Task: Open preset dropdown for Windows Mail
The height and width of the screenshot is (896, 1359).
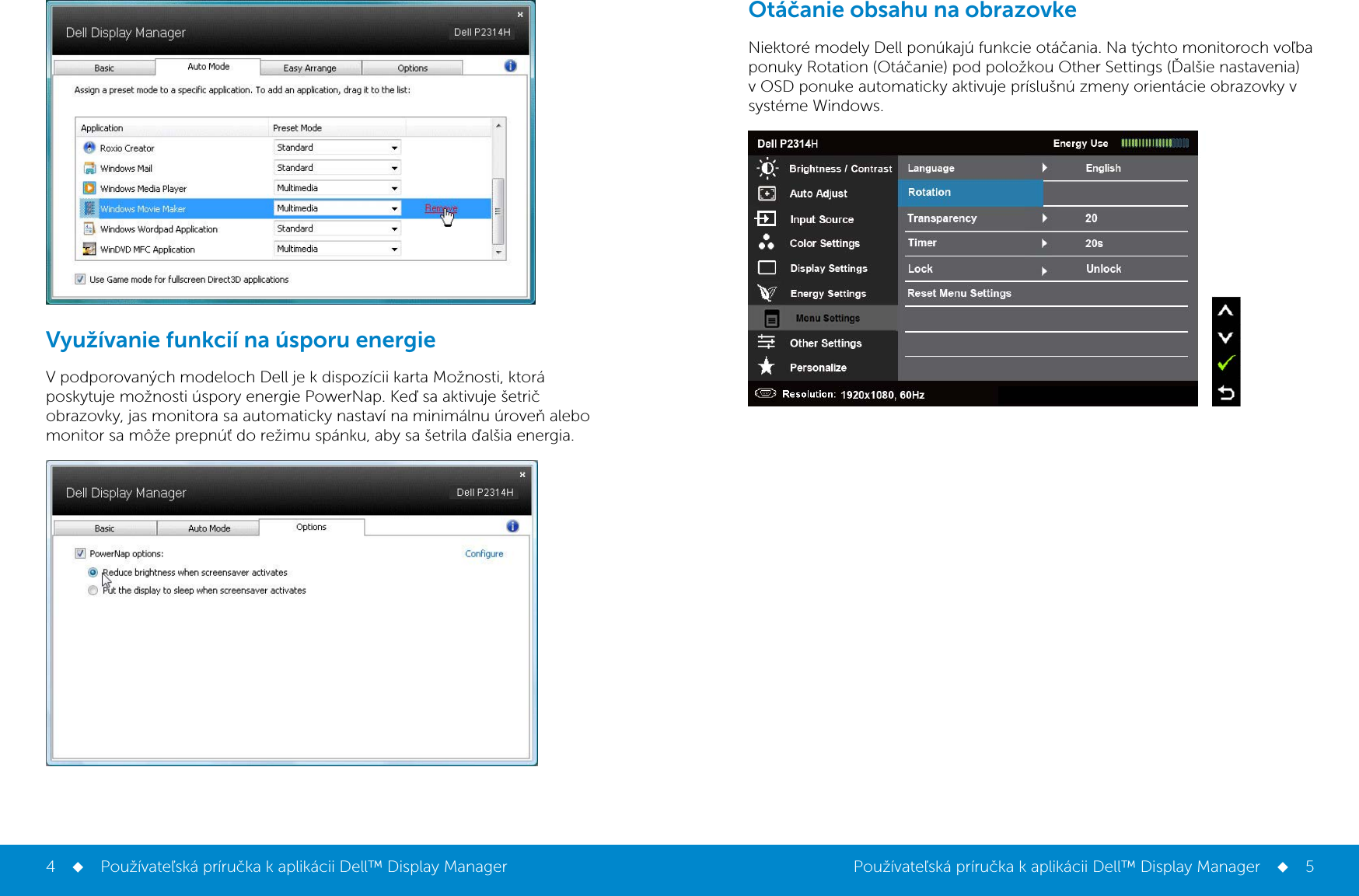Action: click(337, 168)
